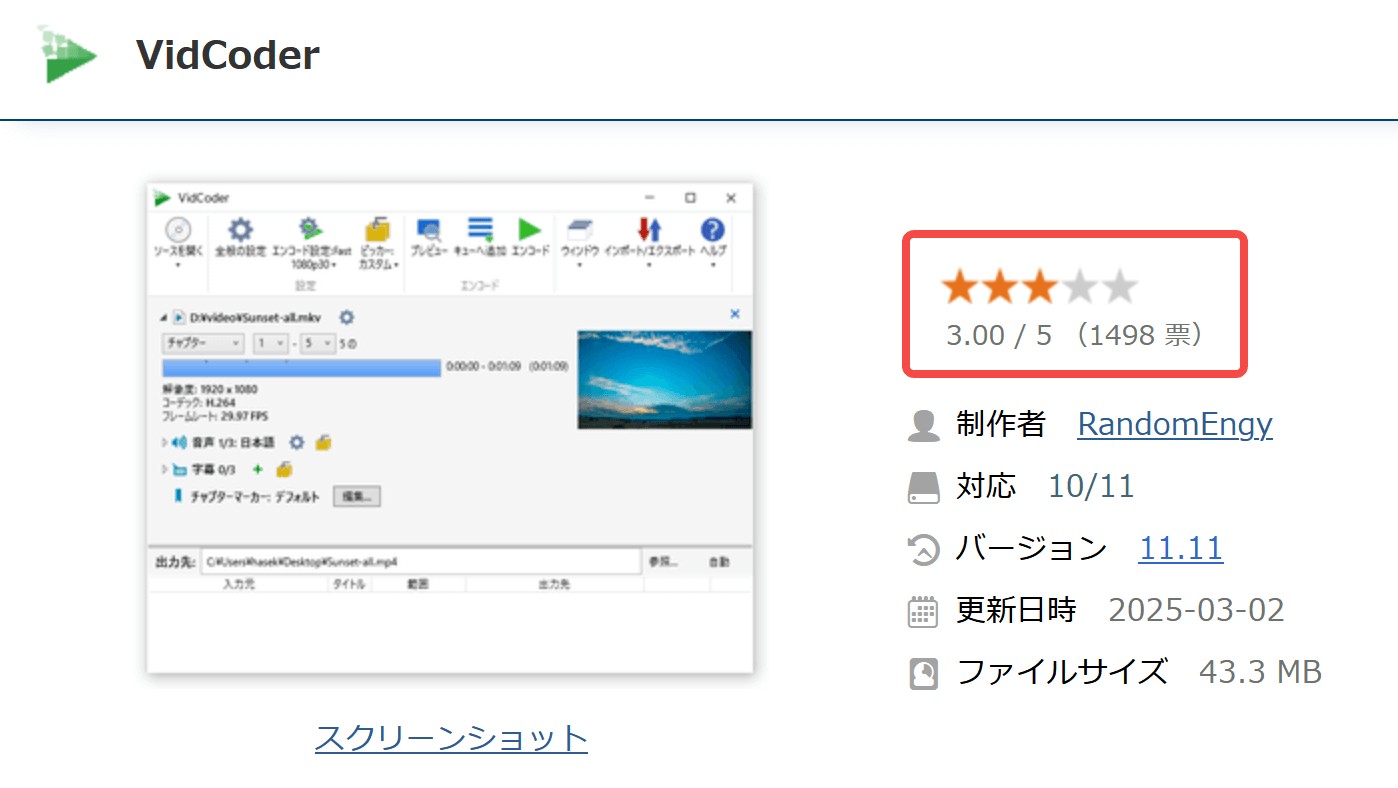The image size is (1398, 788).
Task: Click the sunset sky video preview thumbnail
Action: (665, 380)
